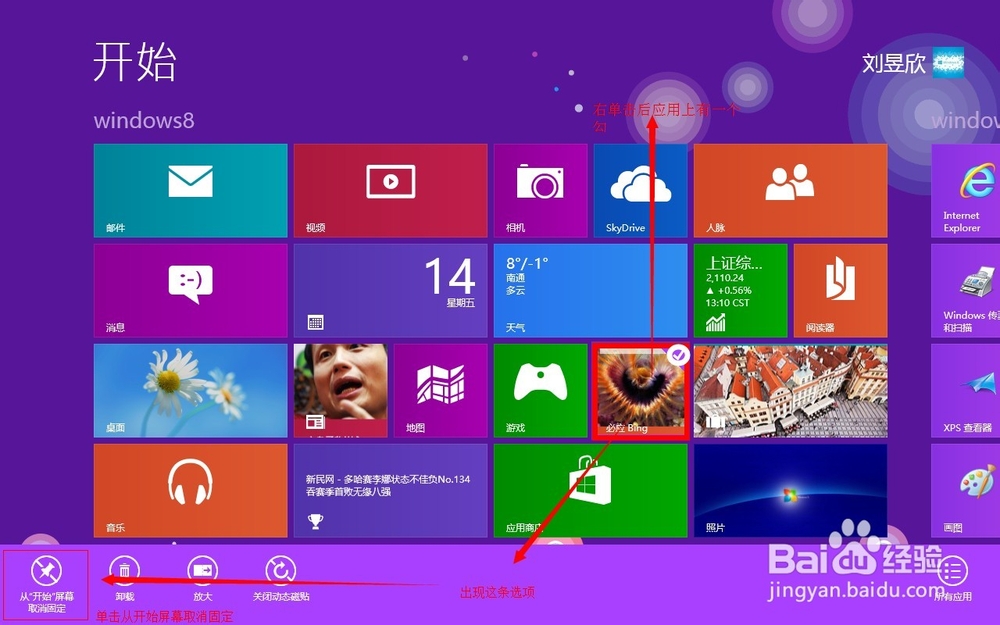Image resolution: width=1000 pixels, height=625 pixels.
Task: Open the SkyDrive tile
Action: coord(640,191)
